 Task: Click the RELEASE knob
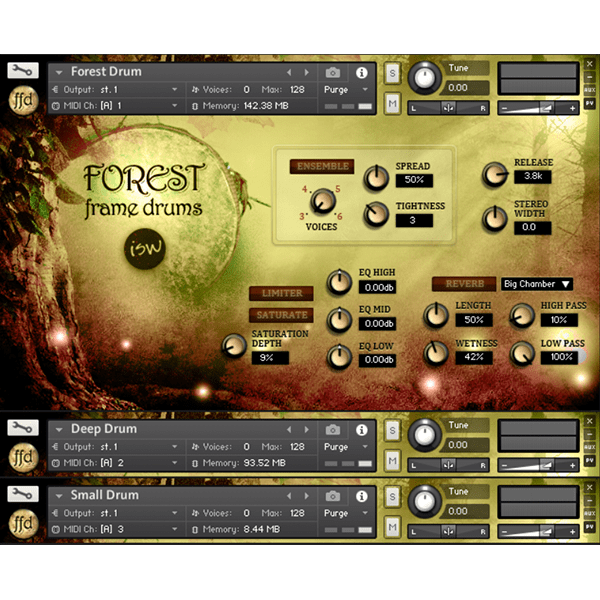coord(494,174)
